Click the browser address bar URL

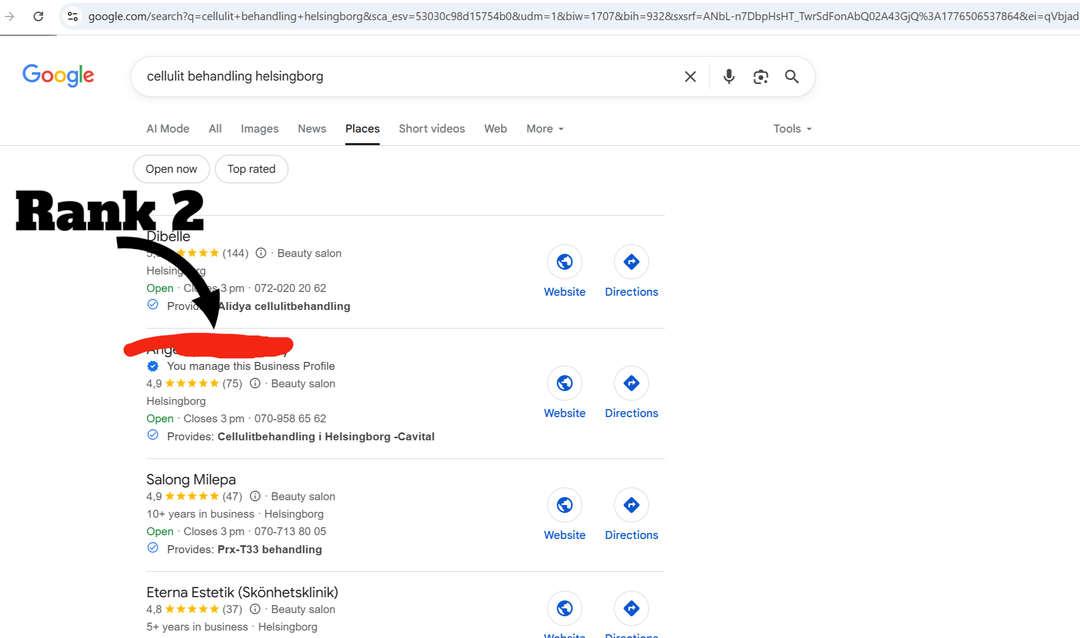(x=582, y=16)
